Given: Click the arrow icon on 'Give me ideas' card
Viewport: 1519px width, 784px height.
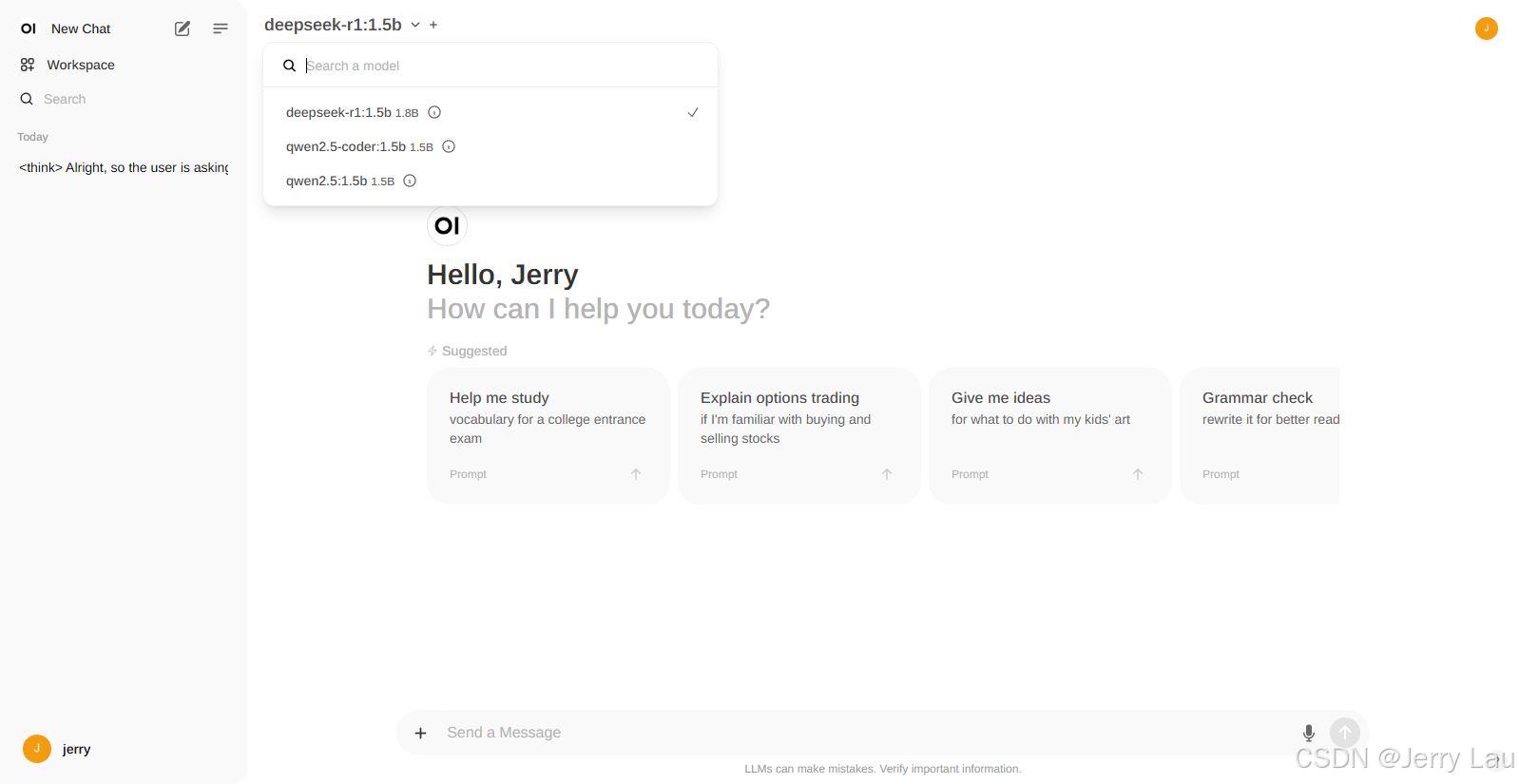Looking at the screenshot, I should coord(1138,474).
